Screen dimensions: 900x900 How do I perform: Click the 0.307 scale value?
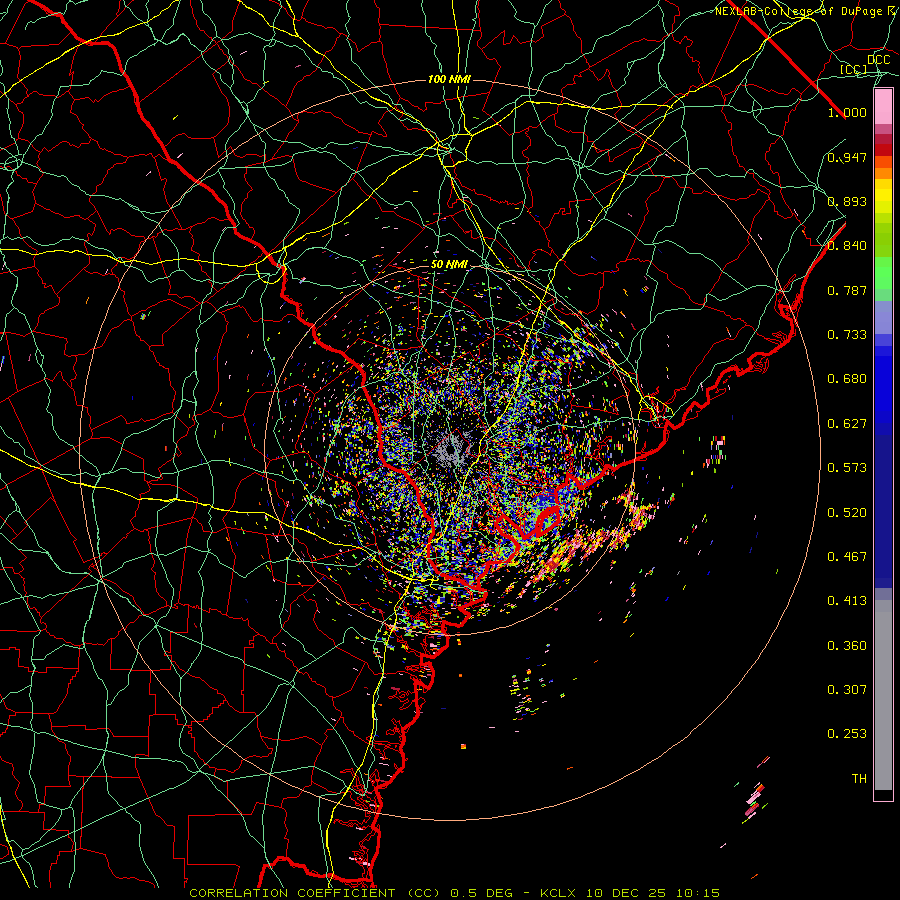(847, 689)
